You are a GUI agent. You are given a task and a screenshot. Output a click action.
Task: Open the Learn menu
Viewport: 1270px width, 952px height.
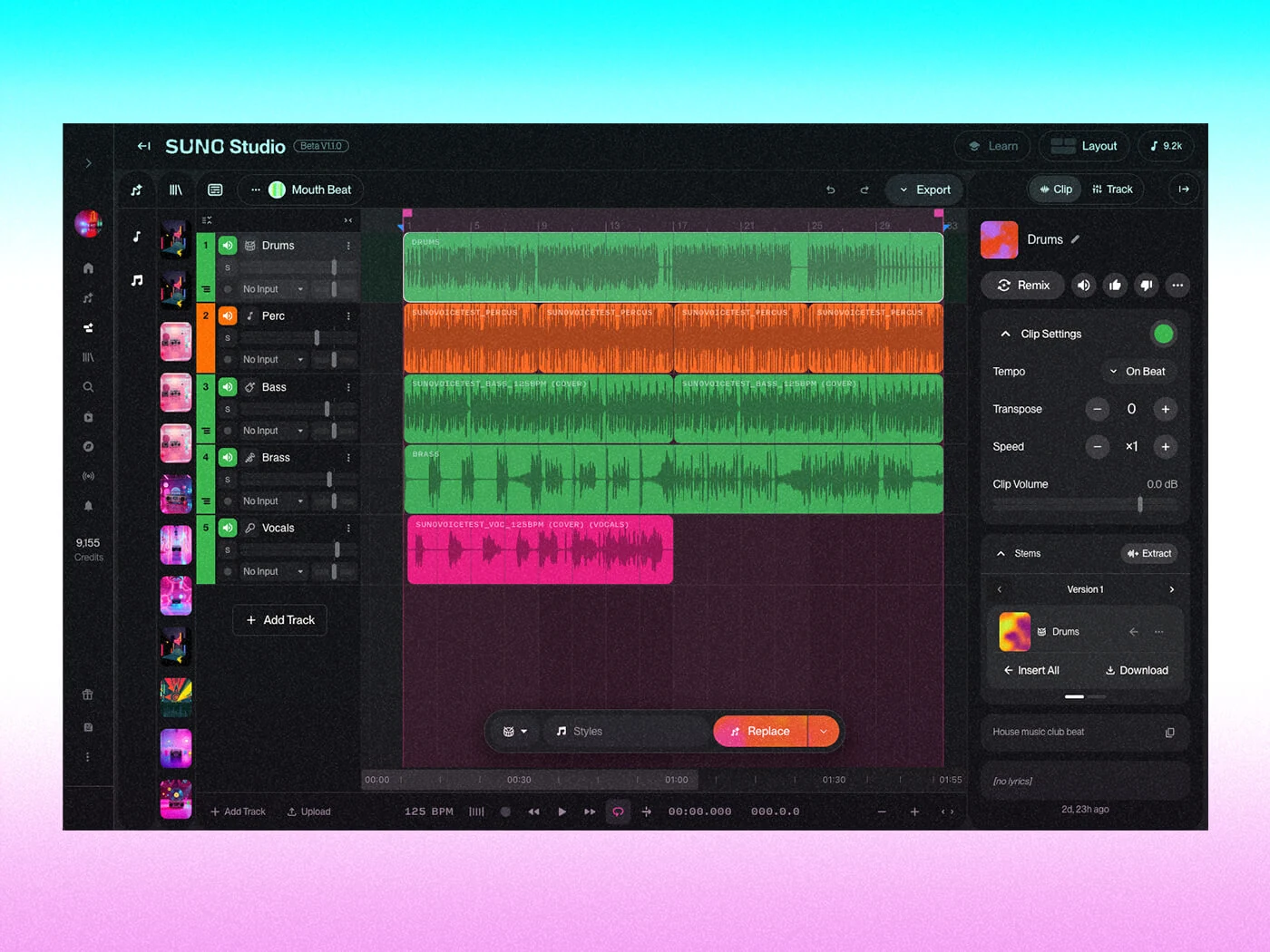point(993,146)
